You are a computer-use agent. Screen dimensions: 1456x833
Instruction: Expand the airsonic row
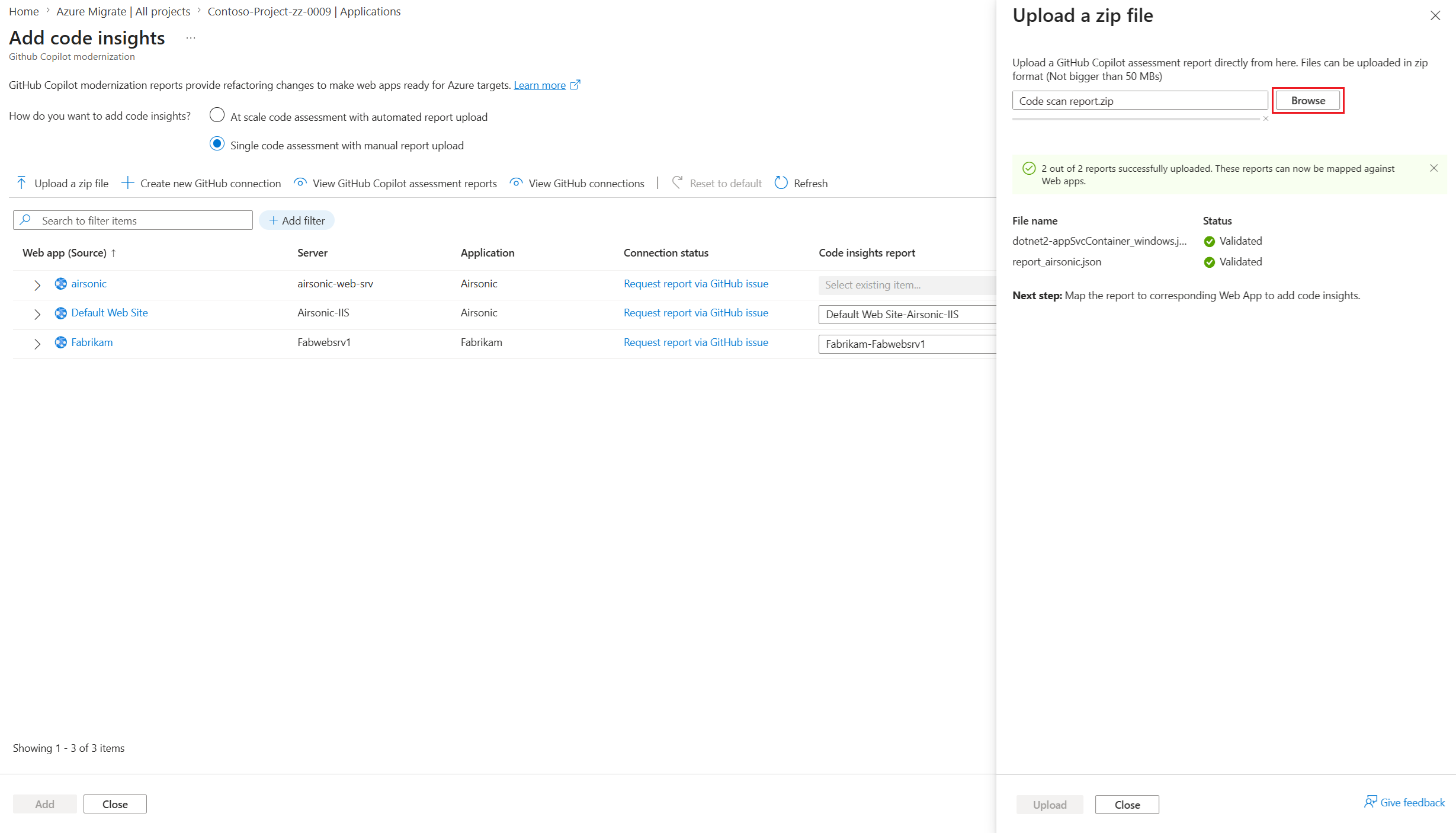tap(37, 285)
